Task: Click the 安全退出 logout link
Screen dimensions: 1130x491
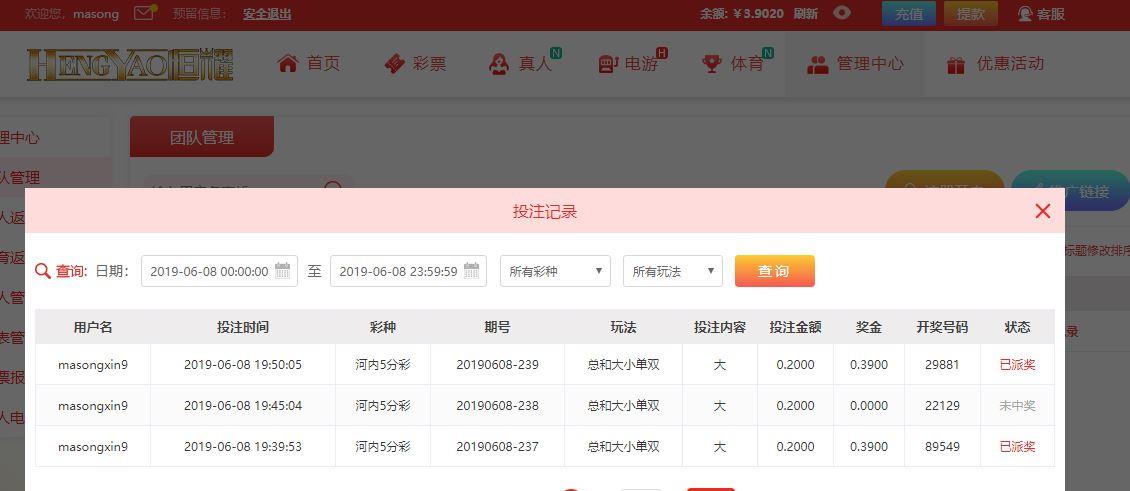Action: tap(267, 14)
